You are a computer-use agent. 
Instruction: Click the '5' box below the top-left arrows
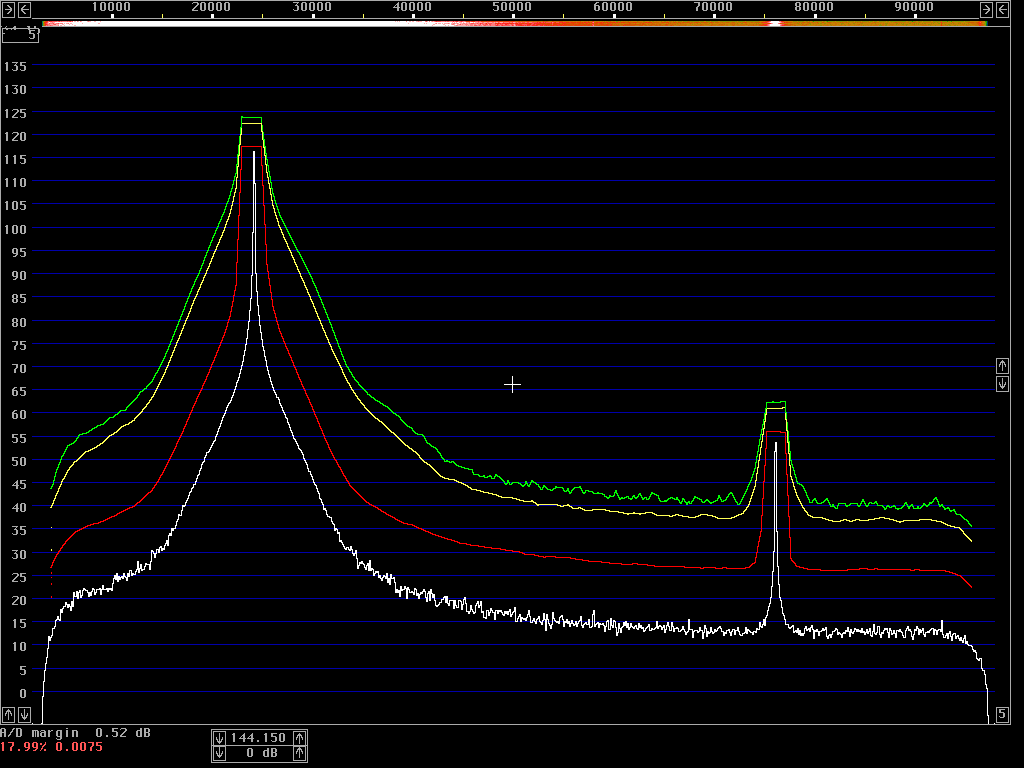click(20, 35)
